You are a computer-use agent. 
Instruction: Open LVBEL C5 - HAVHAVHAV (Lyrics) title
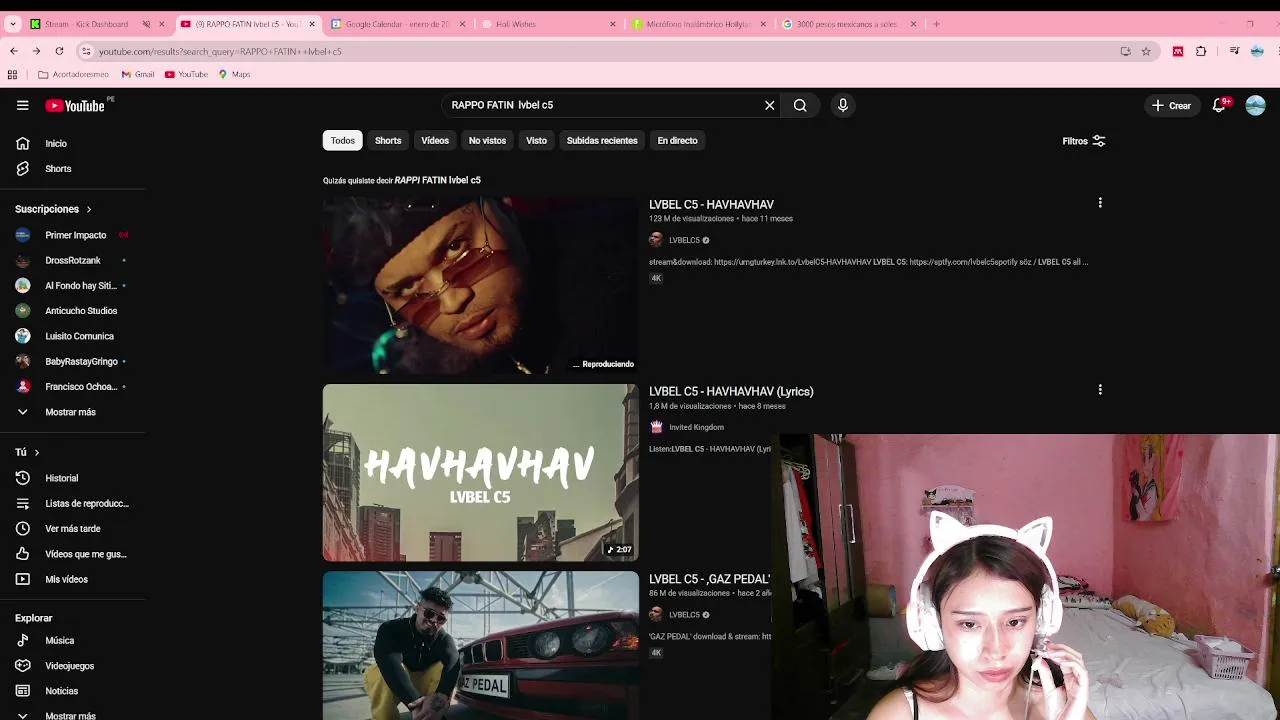[731, 391]
